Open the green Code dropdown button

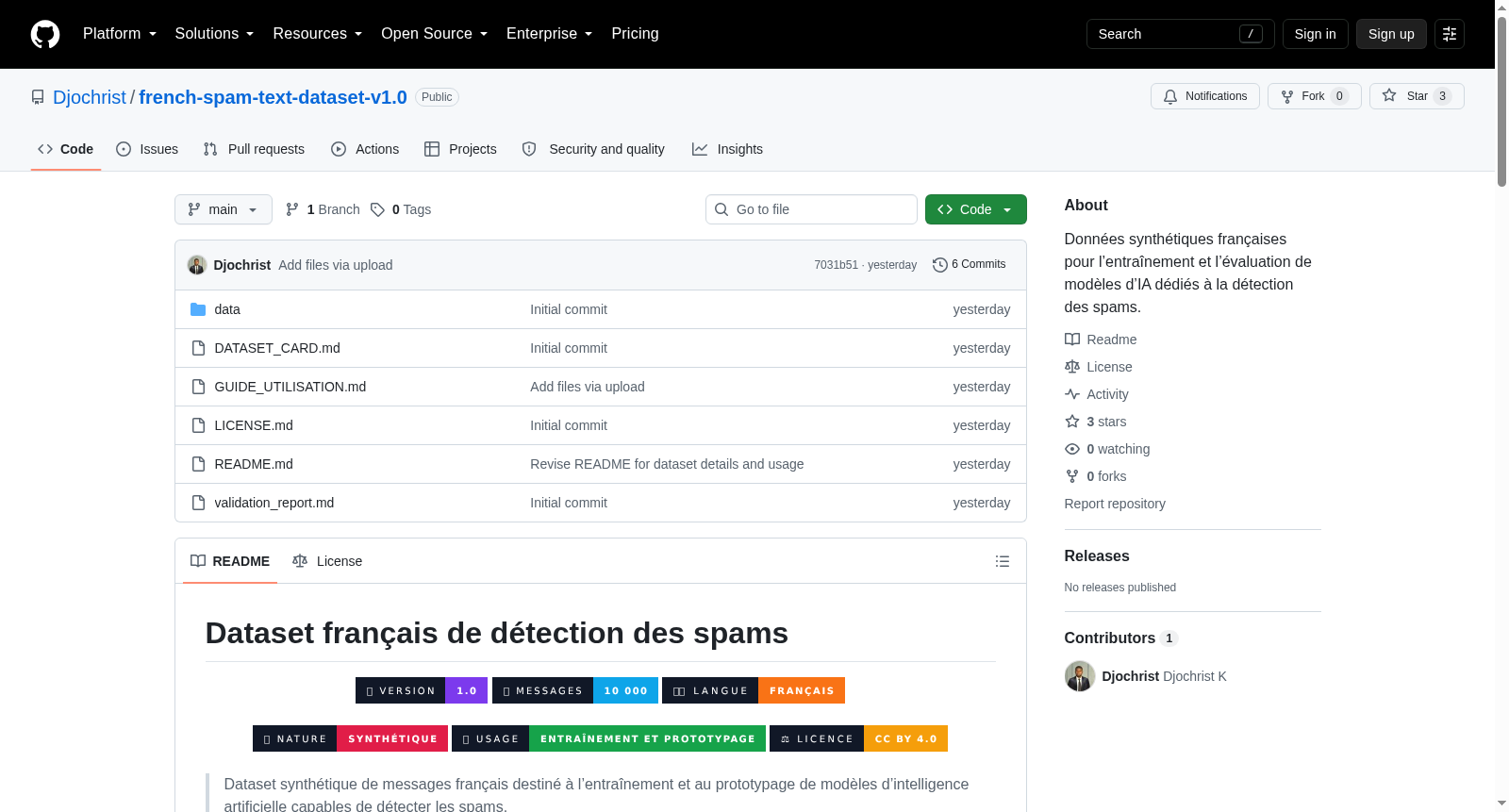tap(975, 209)
